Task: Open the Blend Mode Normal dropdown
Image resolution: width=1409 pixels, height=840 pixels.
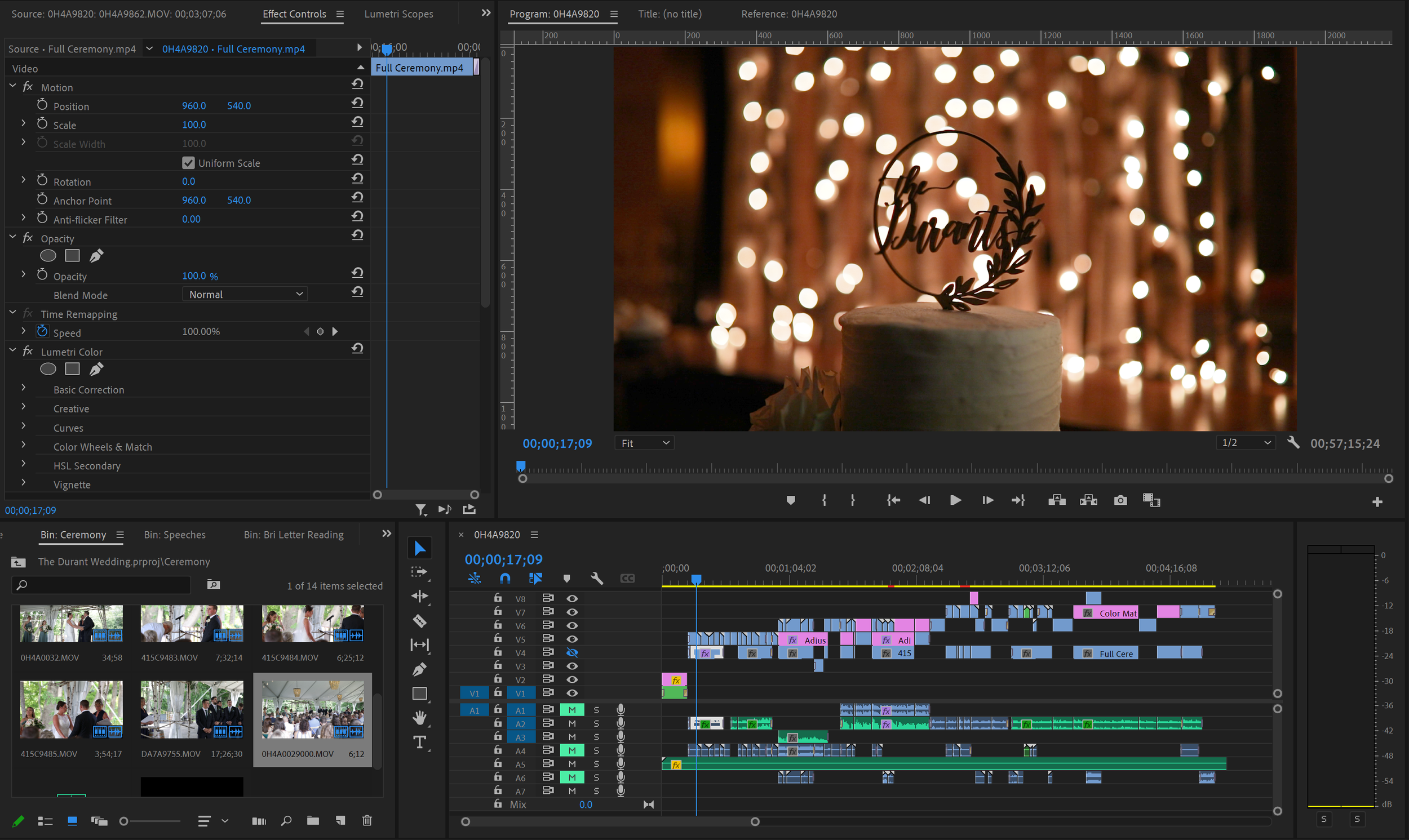Action: click(245, 294)
